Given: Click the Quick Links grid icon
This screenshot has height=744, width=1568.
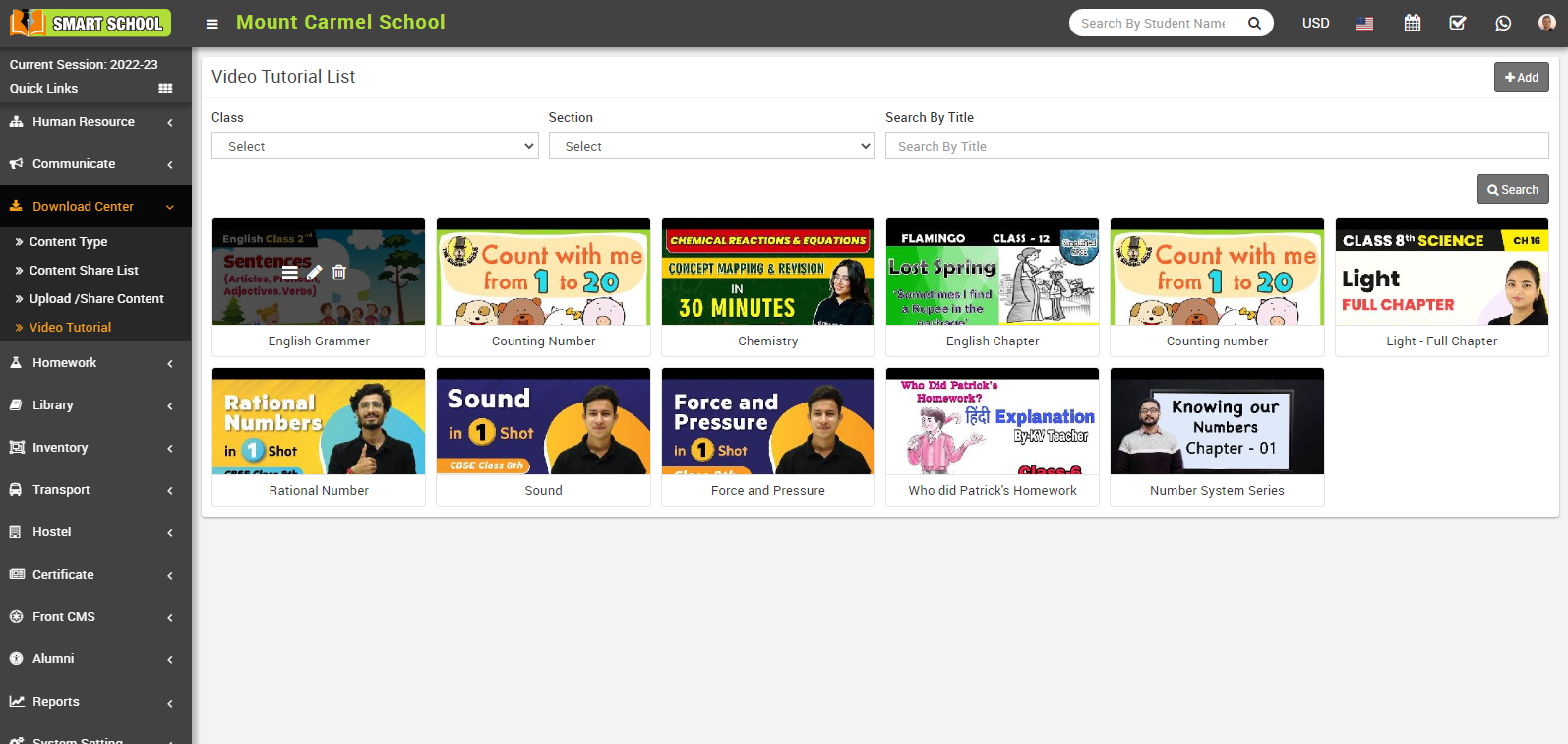Looking at the screenshot, I should coord(165,89).
